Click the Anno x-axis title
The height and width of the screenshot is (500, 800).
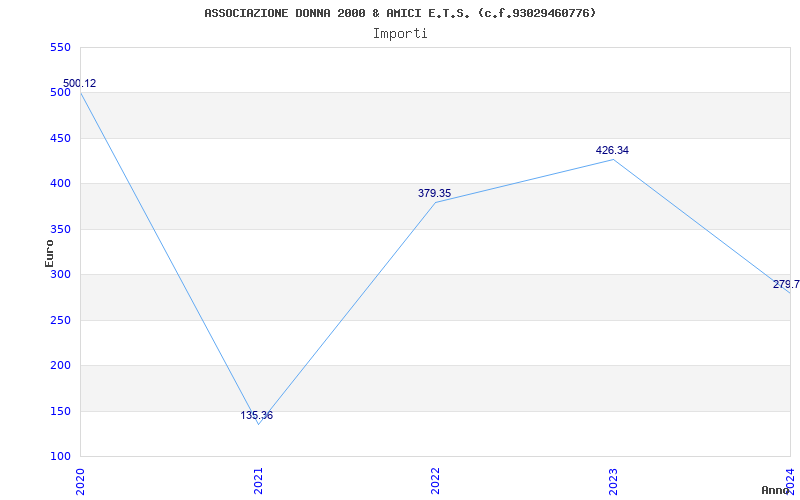(x=776, y=490)
